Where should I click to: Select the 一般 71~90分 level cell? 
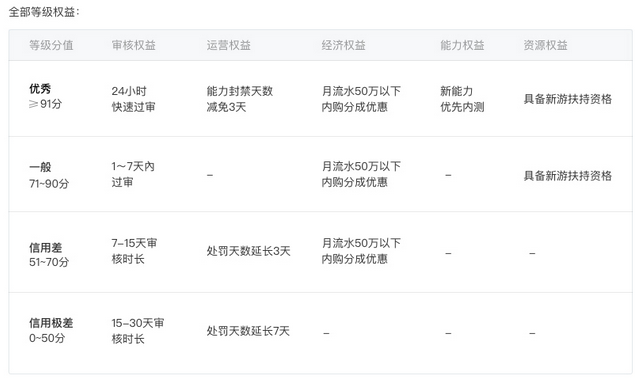[49, 175]
